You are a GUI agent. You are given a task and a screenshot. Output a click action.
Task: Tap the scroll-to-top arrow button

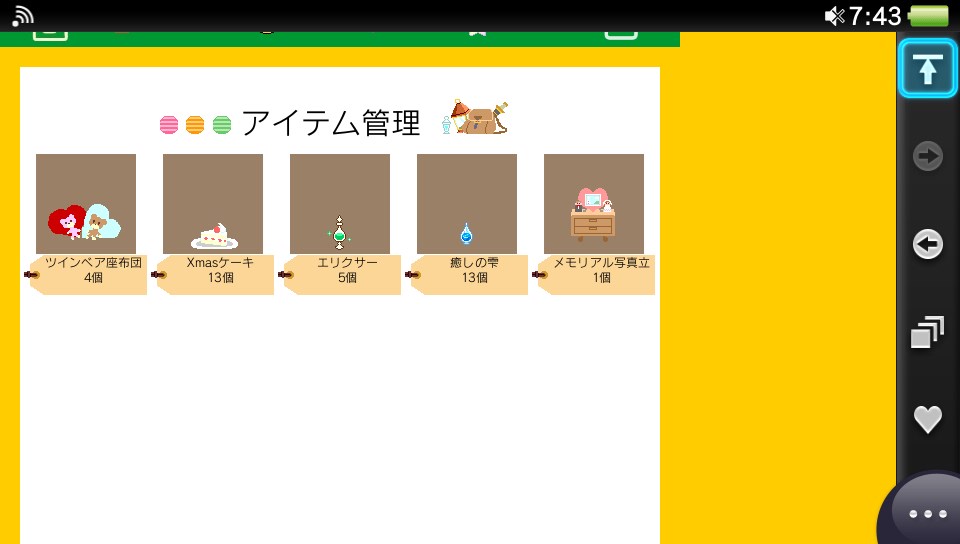click(928, 69)
